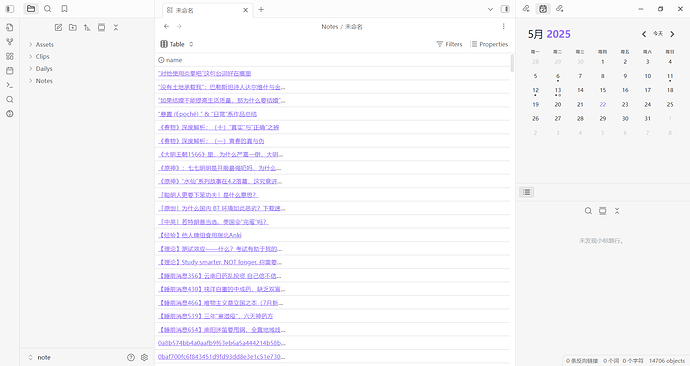Open the Properties menu

(489, 44)
